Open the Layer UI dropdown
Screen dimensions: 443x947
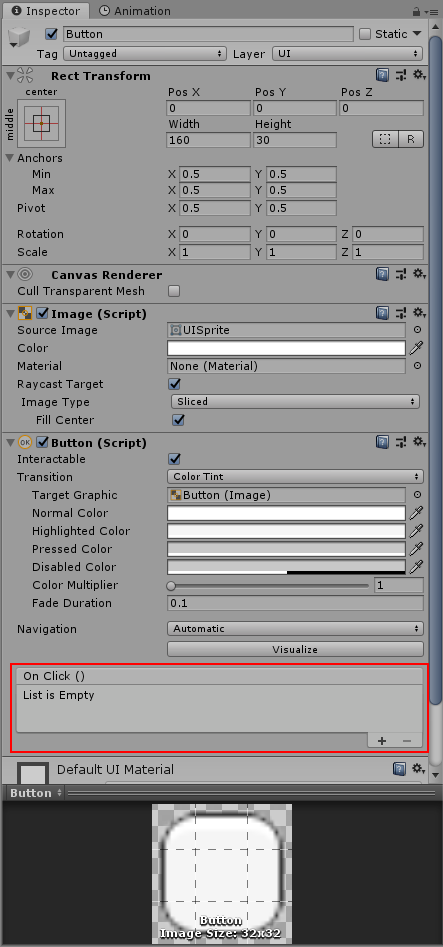(x=347, y=54)
